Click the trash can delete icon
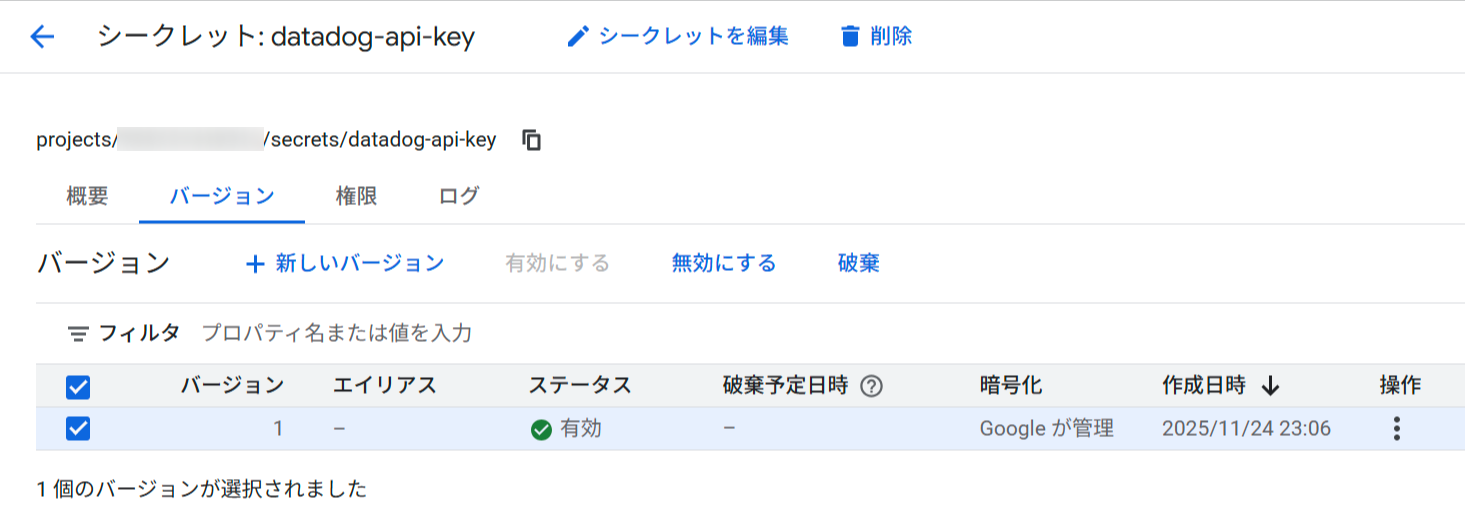 click(850, 37)
